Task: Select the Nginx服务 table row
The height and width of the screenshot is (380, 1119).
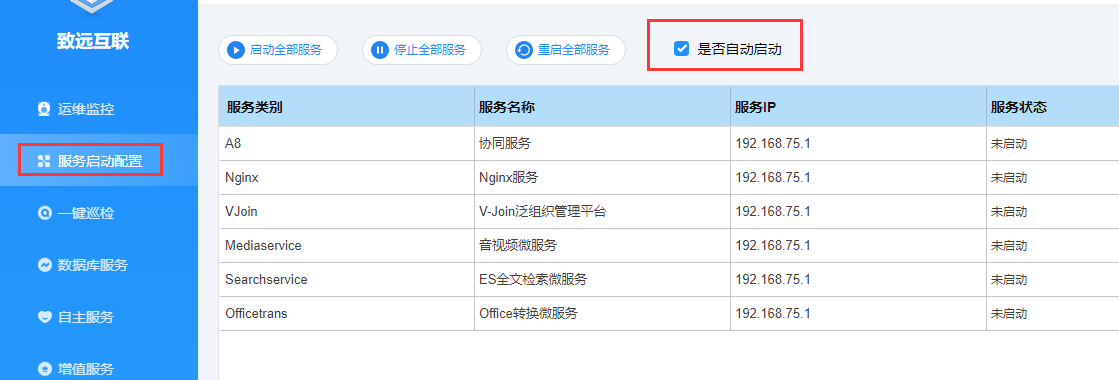Action: pyautogui.click(x=669, y=178)
